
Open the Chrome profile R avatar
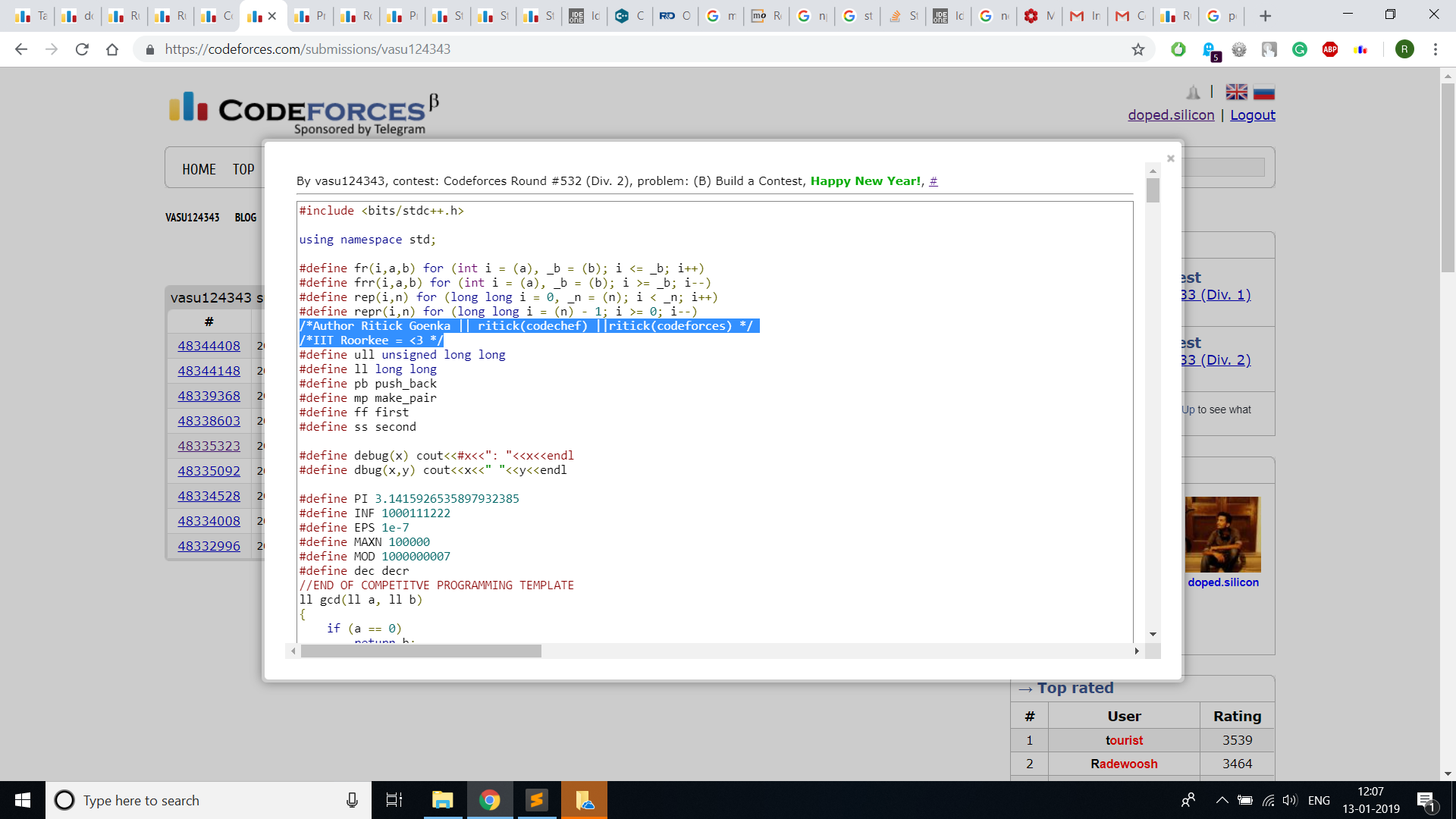coord(1404,49)
